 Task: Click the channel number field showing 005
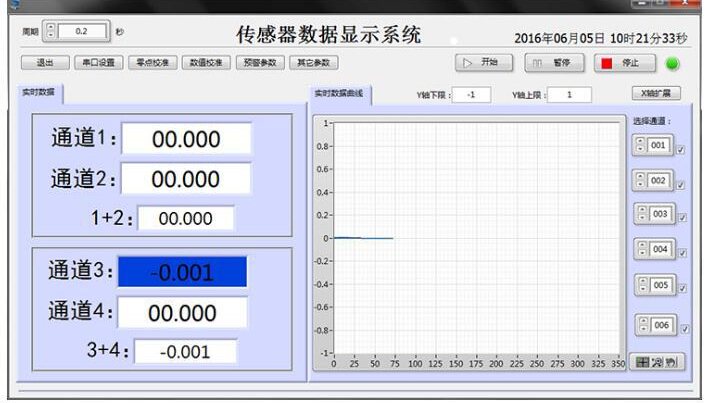click(x=661, y=285)
